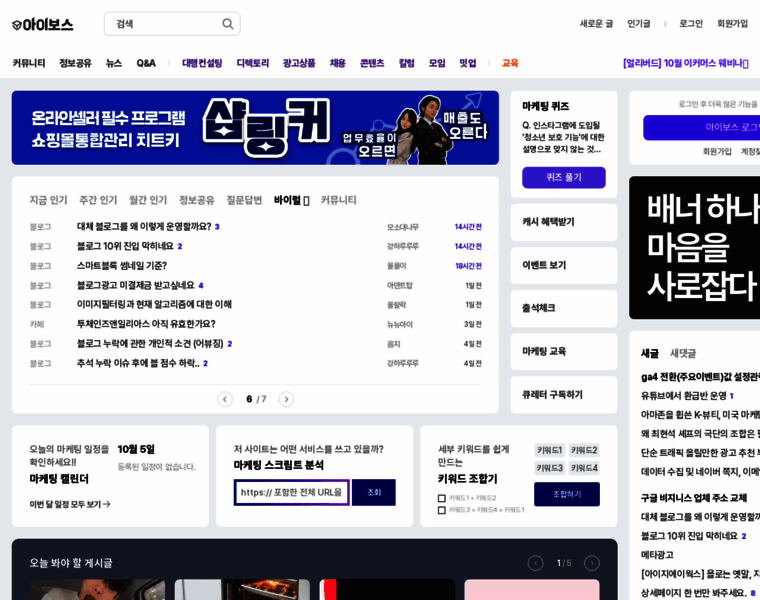The image size is (760, 600).
Task: Switch to the 주간 인기 tab
Action: pyautogui.click(x=98, y=200)
